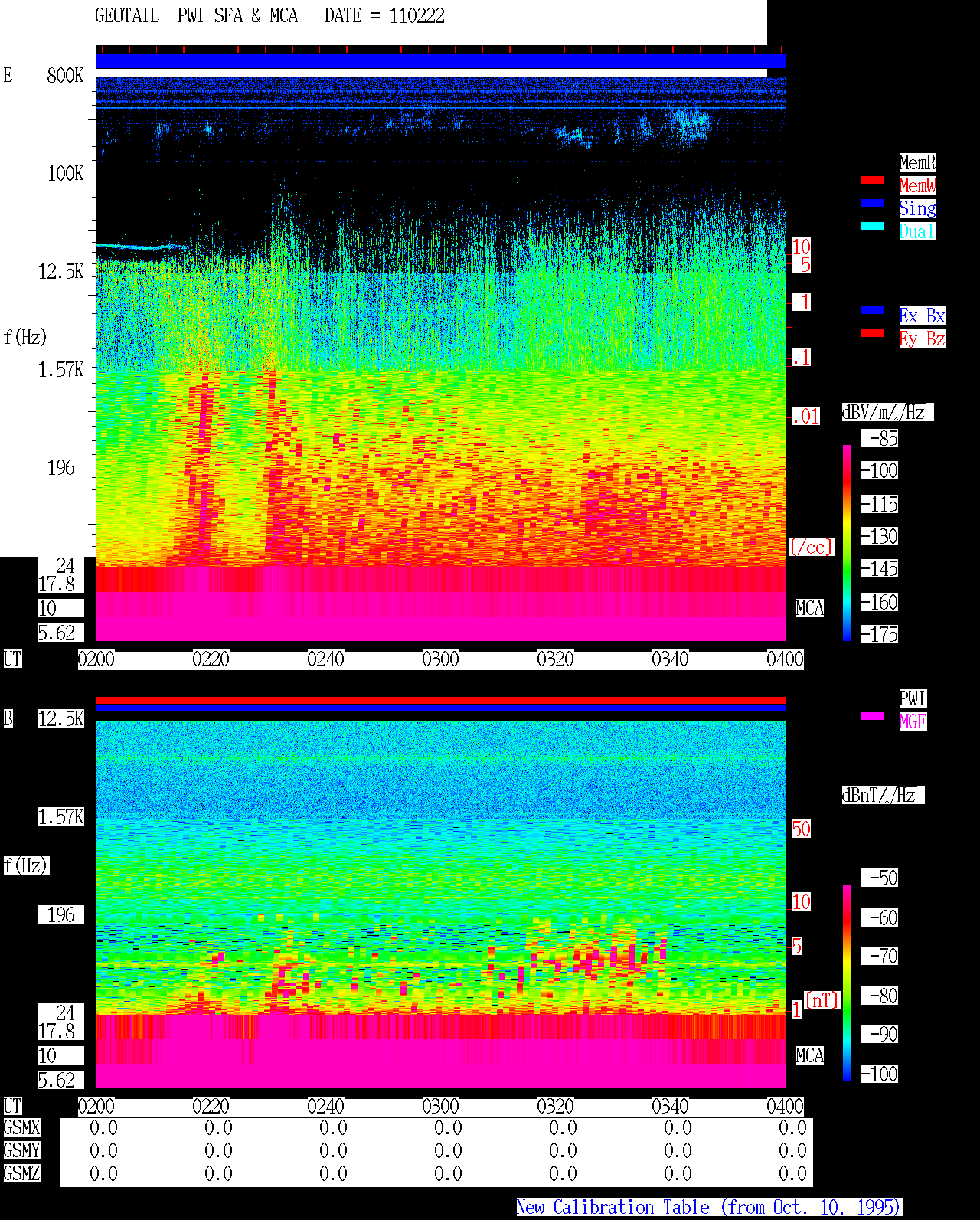Click the GSMX row label

(21, 1128)
